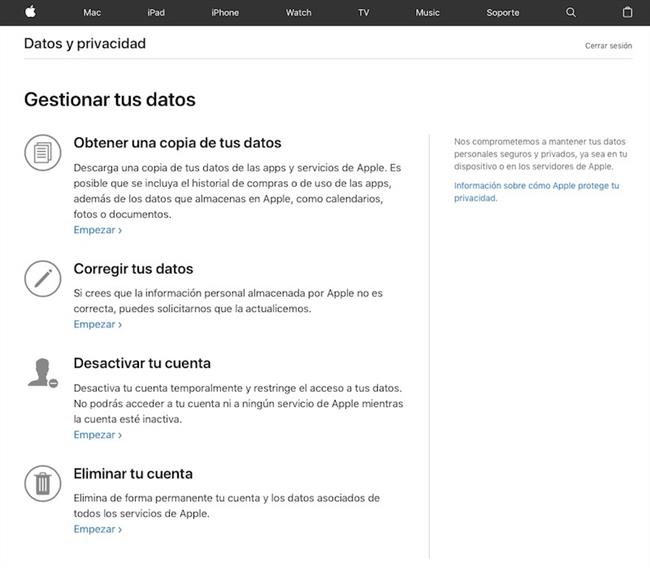Click the deactivate account person icon
Image resolution: width=650 pixels, height=568 pixels.
pyautogui.click(x=43, y=373)
